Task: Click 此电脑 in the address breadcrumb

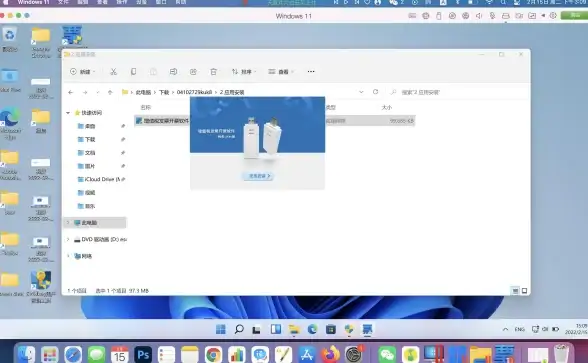Action: pyautogui.click(x=143, y=92)
